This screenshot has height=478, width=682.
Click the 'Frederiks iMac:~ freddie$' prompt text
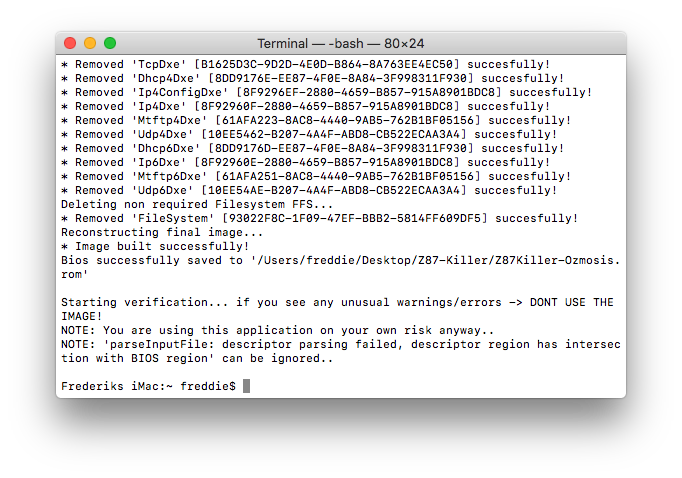click(x=148, y=386)
